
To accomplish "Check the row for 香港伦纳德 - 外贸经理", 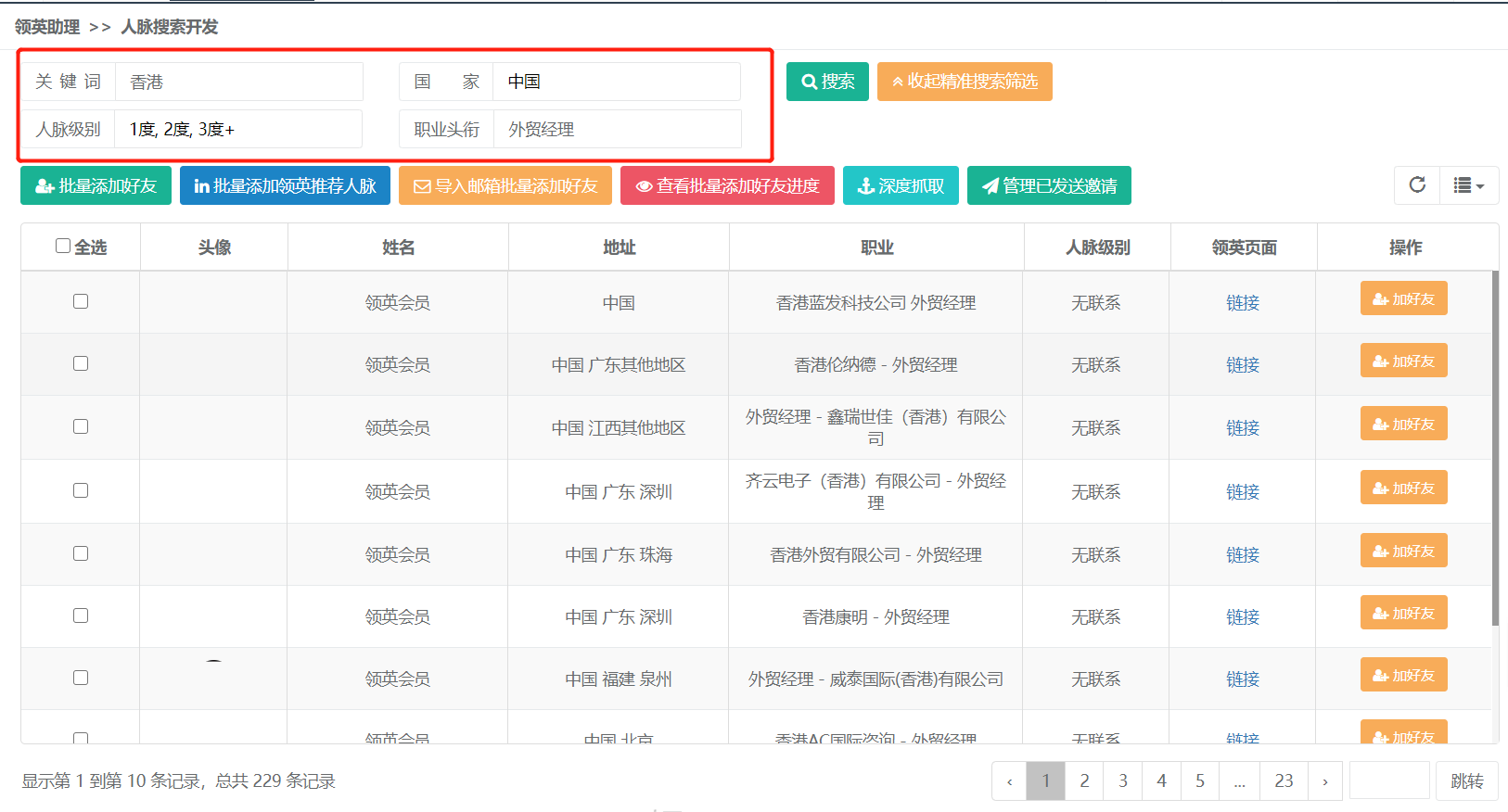I will point(81,363).
